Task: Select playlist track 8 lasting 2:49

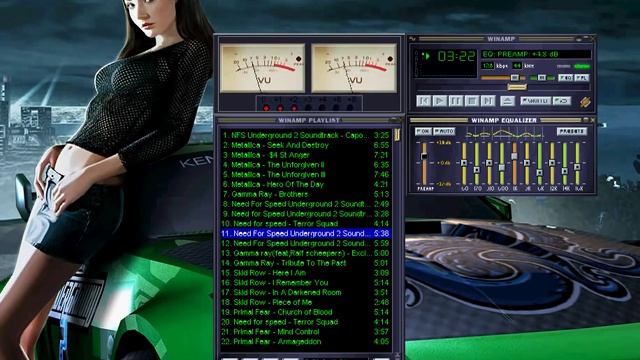Action: 305,204
